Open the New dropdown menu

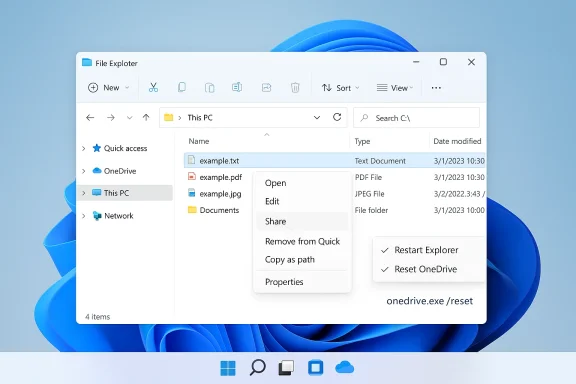pyautogui.click(x=108, y=87)
